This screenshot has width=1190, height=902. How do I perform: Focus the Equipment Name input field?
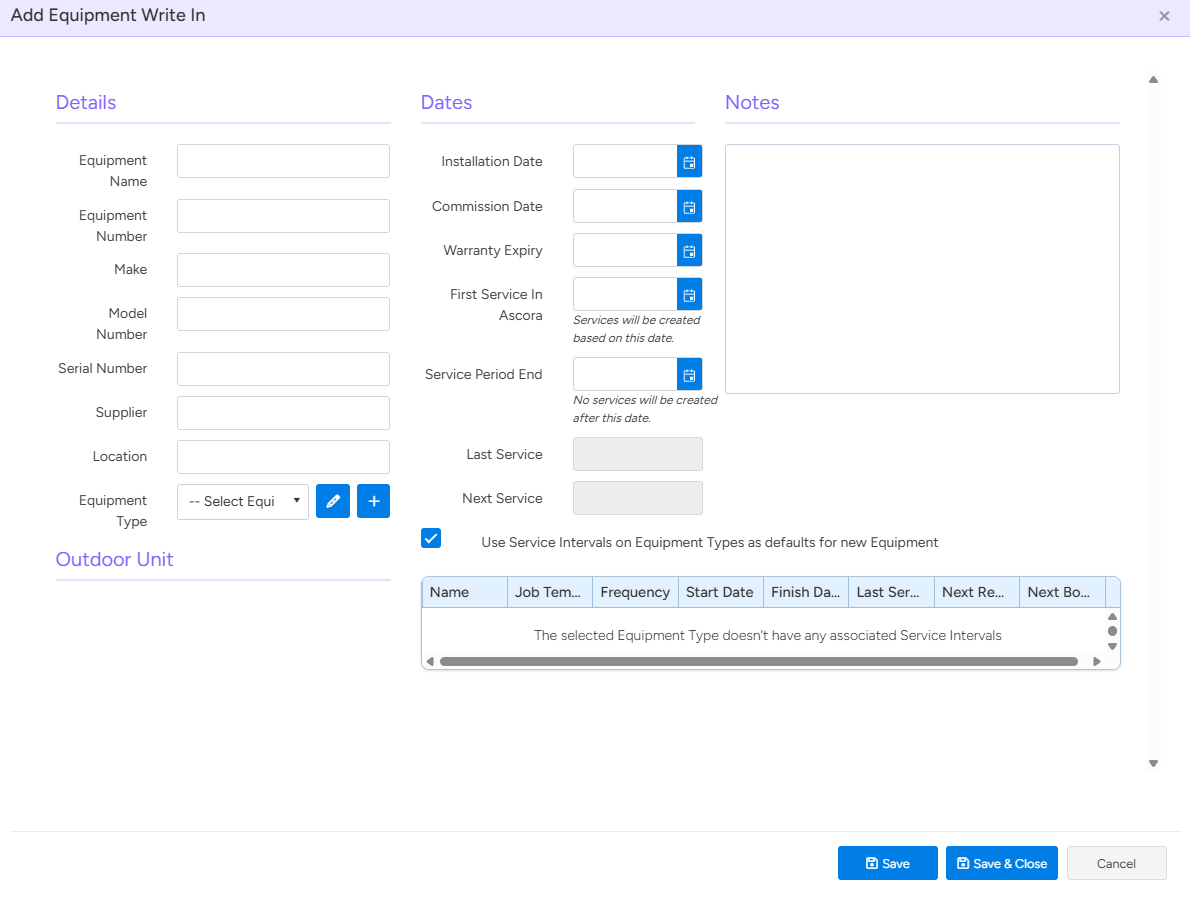click(x=283, y=161)
